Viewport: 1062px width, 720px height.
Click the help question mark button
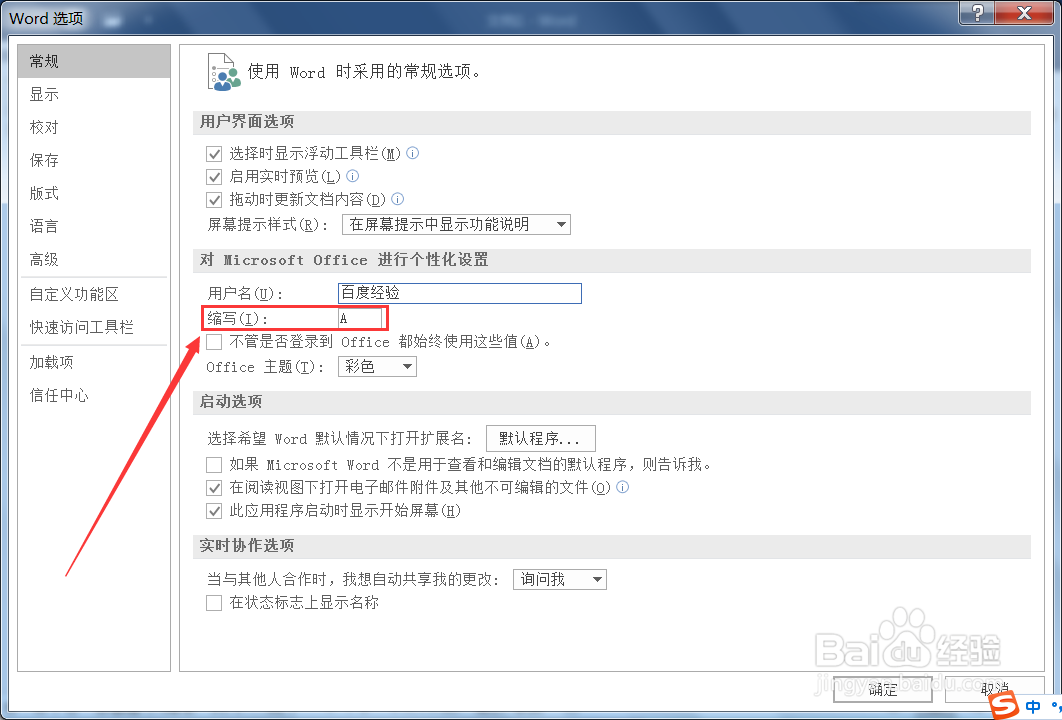tap(977, 13)
